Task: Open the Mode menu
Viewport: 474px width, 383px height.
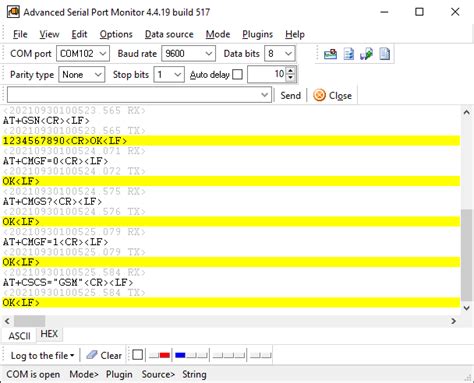Action: 218,34
